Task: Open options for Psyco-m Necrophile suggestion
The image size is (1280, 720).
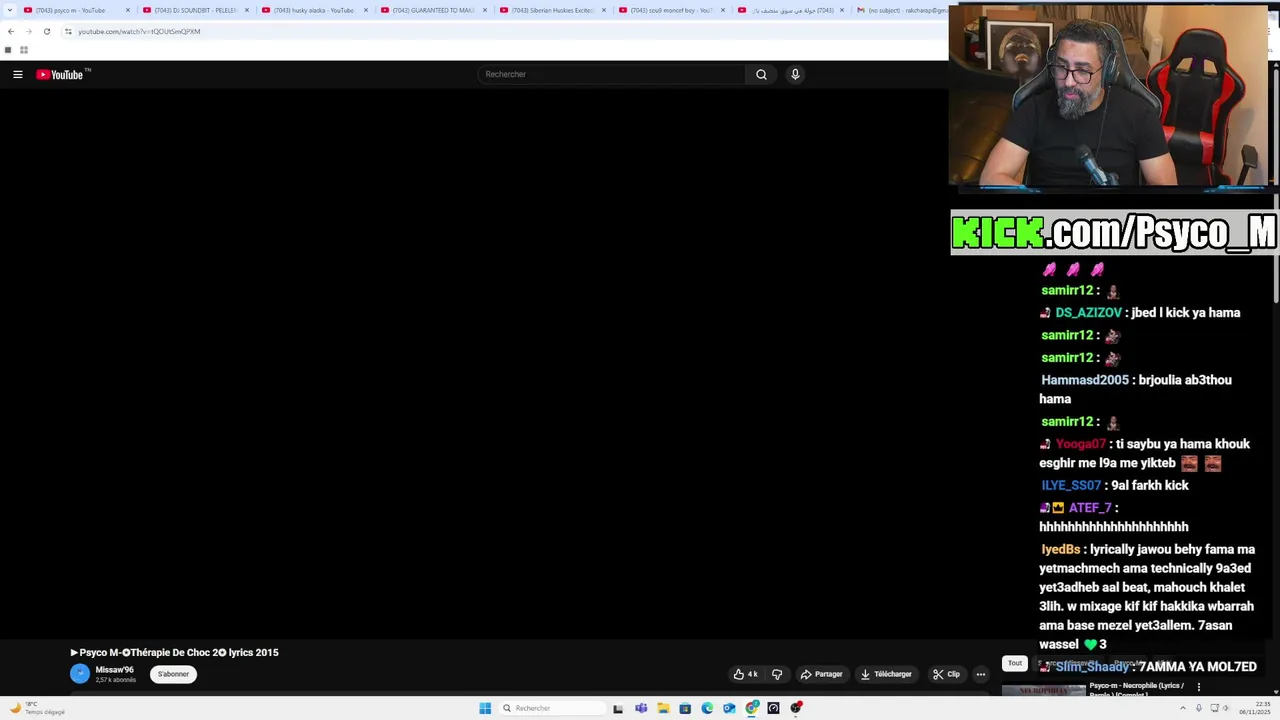Action: (1198, 687)
